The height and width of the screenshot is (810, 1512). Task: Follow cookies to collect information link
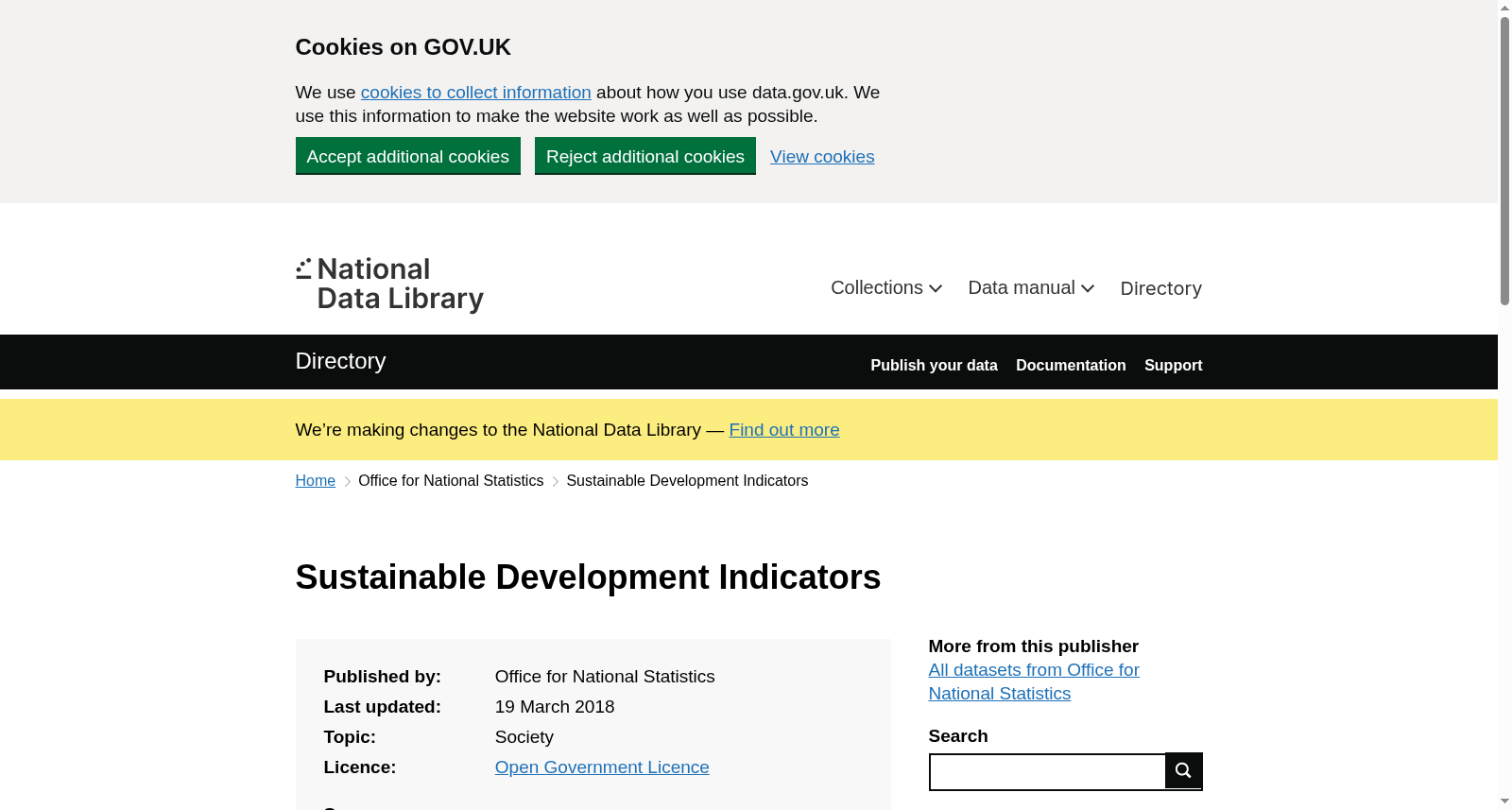coord(476,93)
